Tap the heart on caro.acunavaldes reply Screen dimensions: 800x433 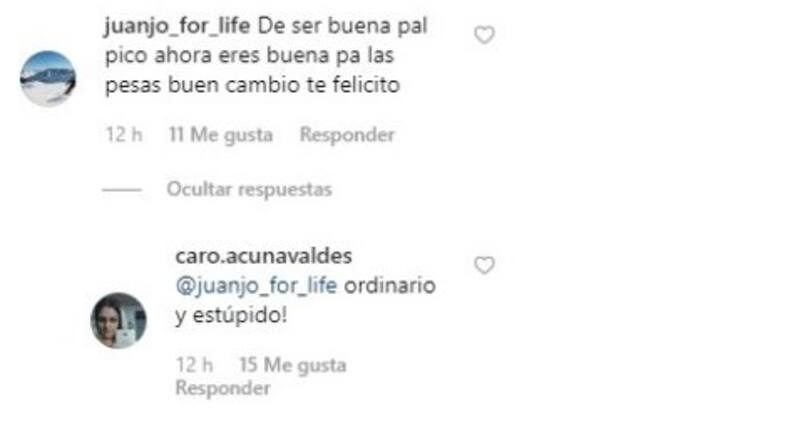point(484,265)
